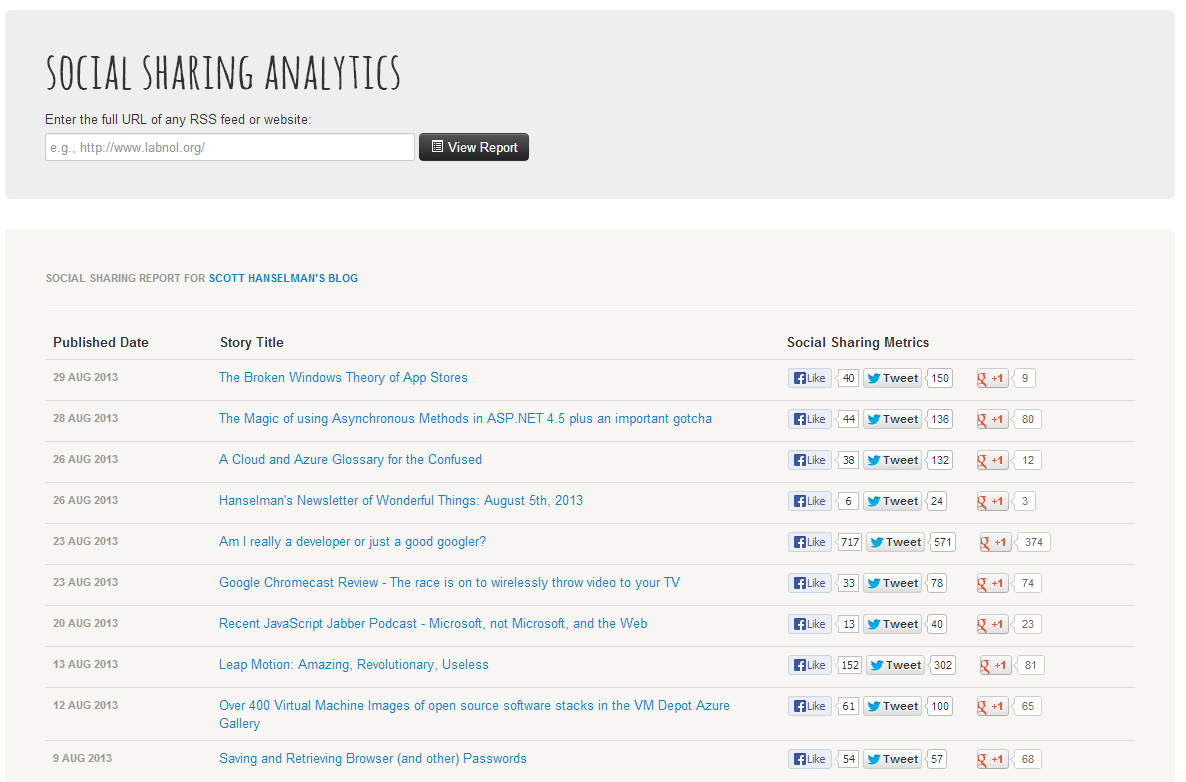Tweet Hanselman's Newsletter of Wonderful Things
This screenshot has height=782, width=1186.
click(893, 501)
